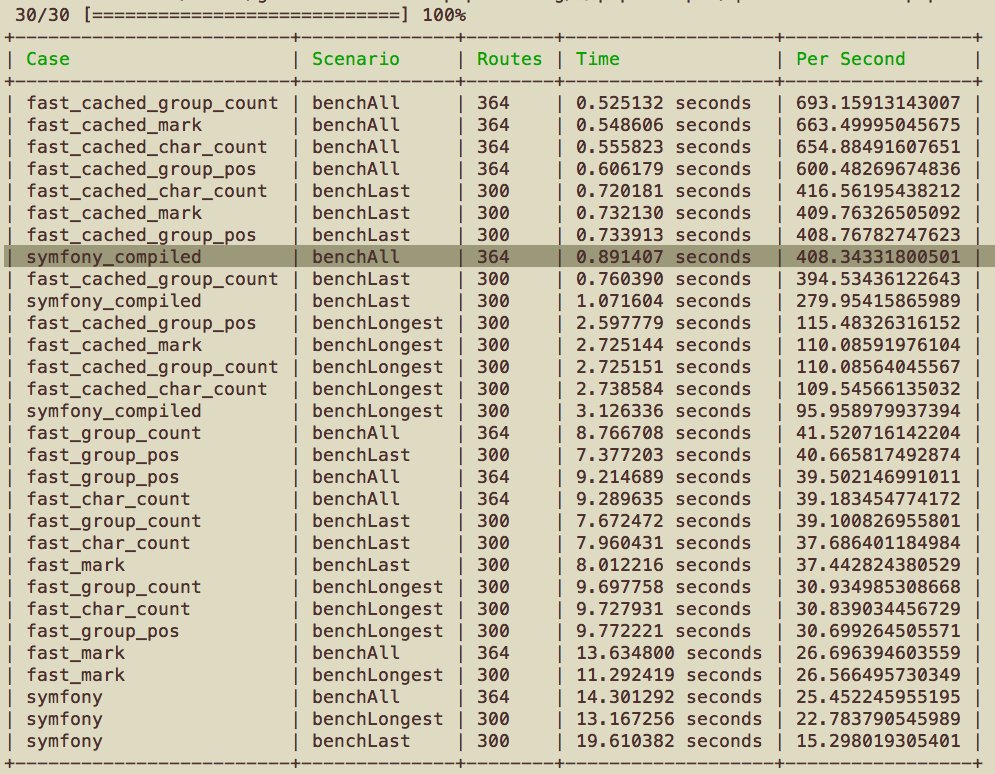The height and width of the screenshot is (774, 995).
Task: Click the "30/30" progress counter
Action: click(x=42, y=15)
